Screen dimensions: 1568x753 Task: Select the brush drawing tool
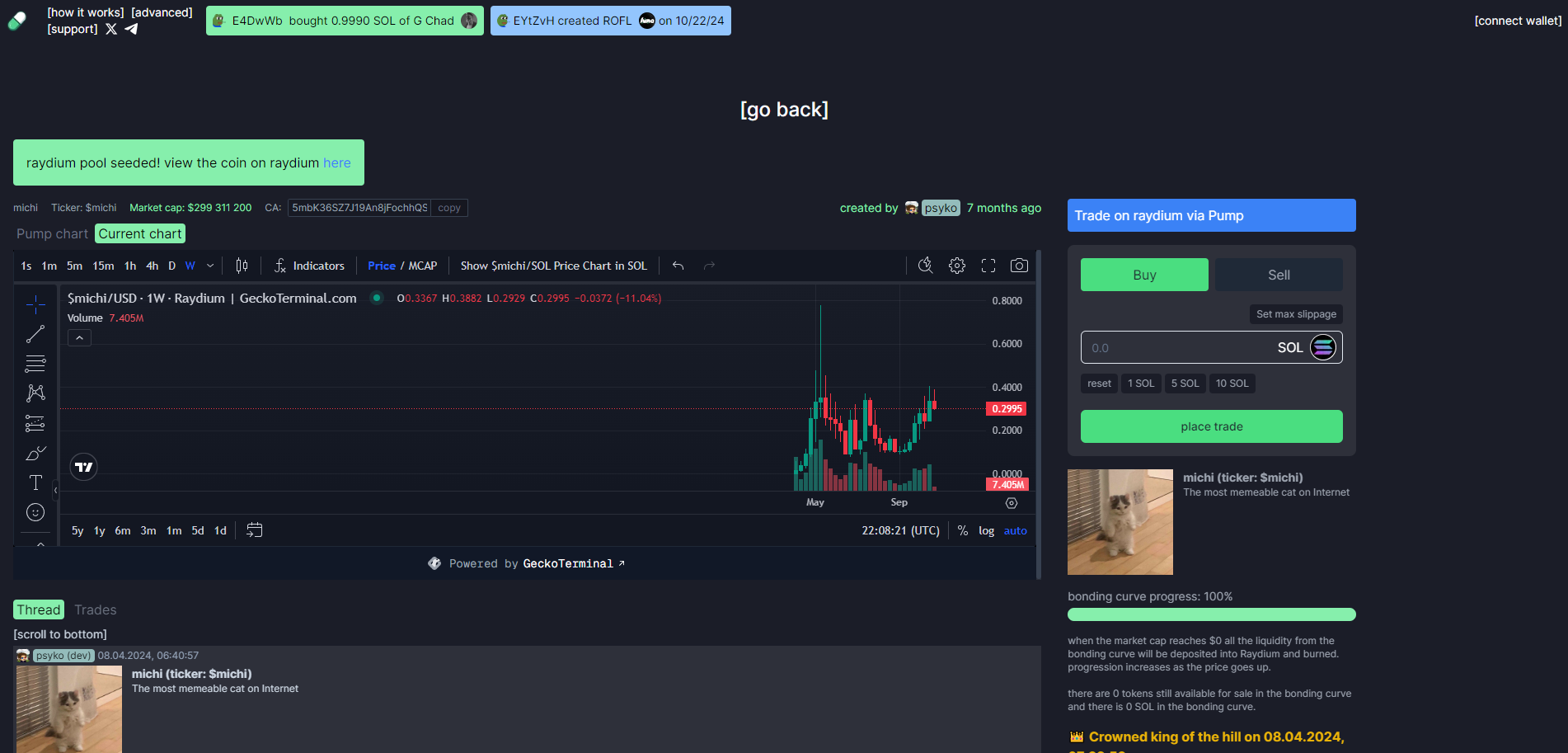coord(35,453)
